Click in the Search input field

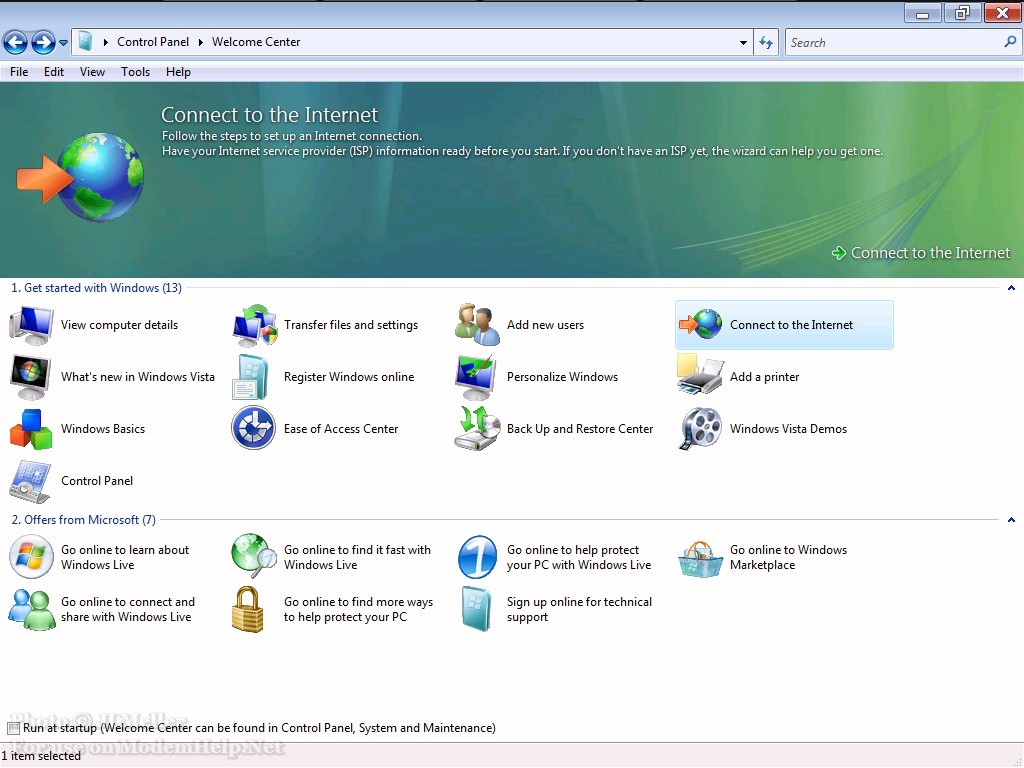point(895,42)
